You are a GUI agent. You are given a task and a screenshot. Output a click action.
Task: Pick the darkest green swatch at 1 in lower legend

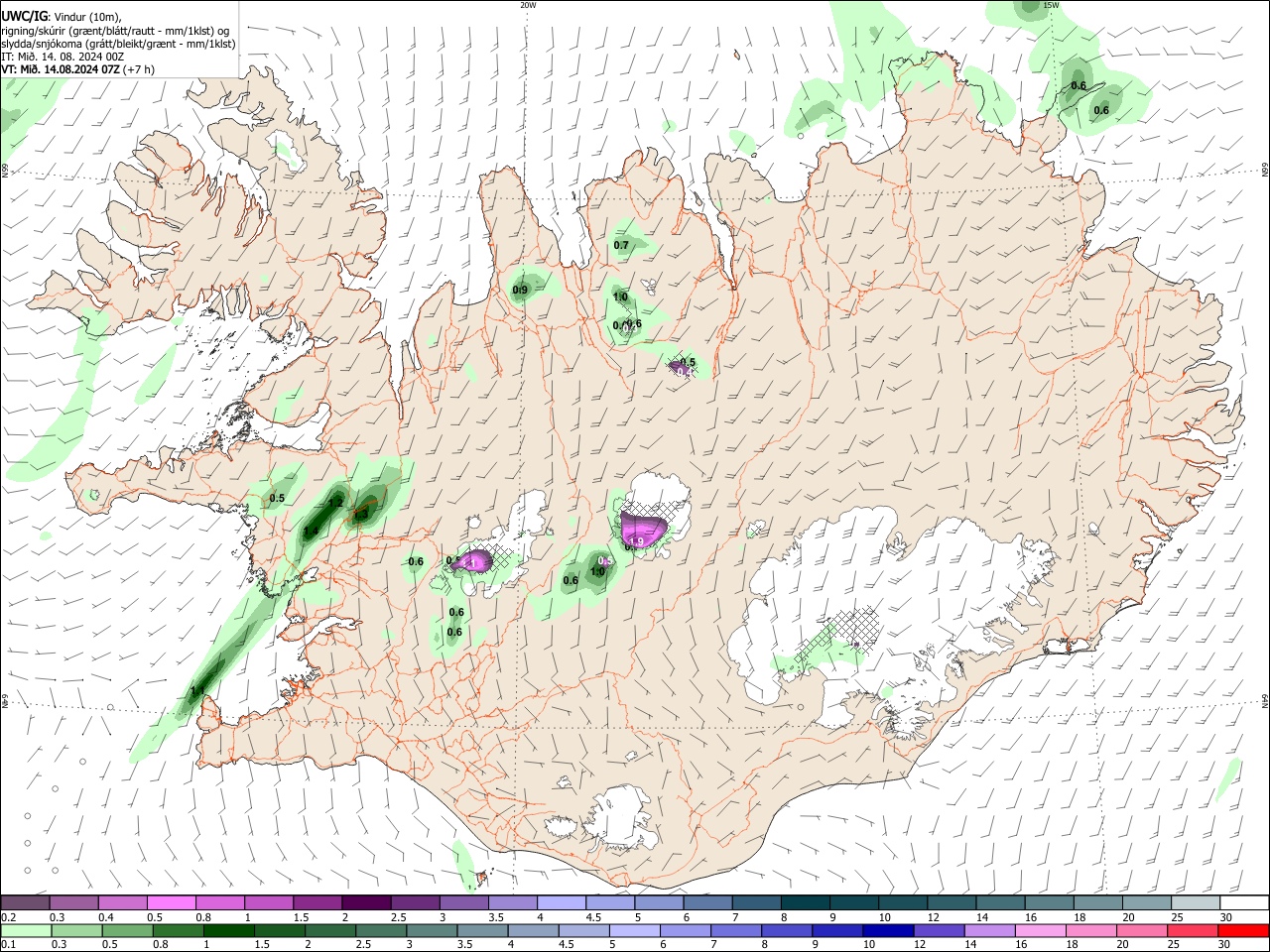[228, 931]
